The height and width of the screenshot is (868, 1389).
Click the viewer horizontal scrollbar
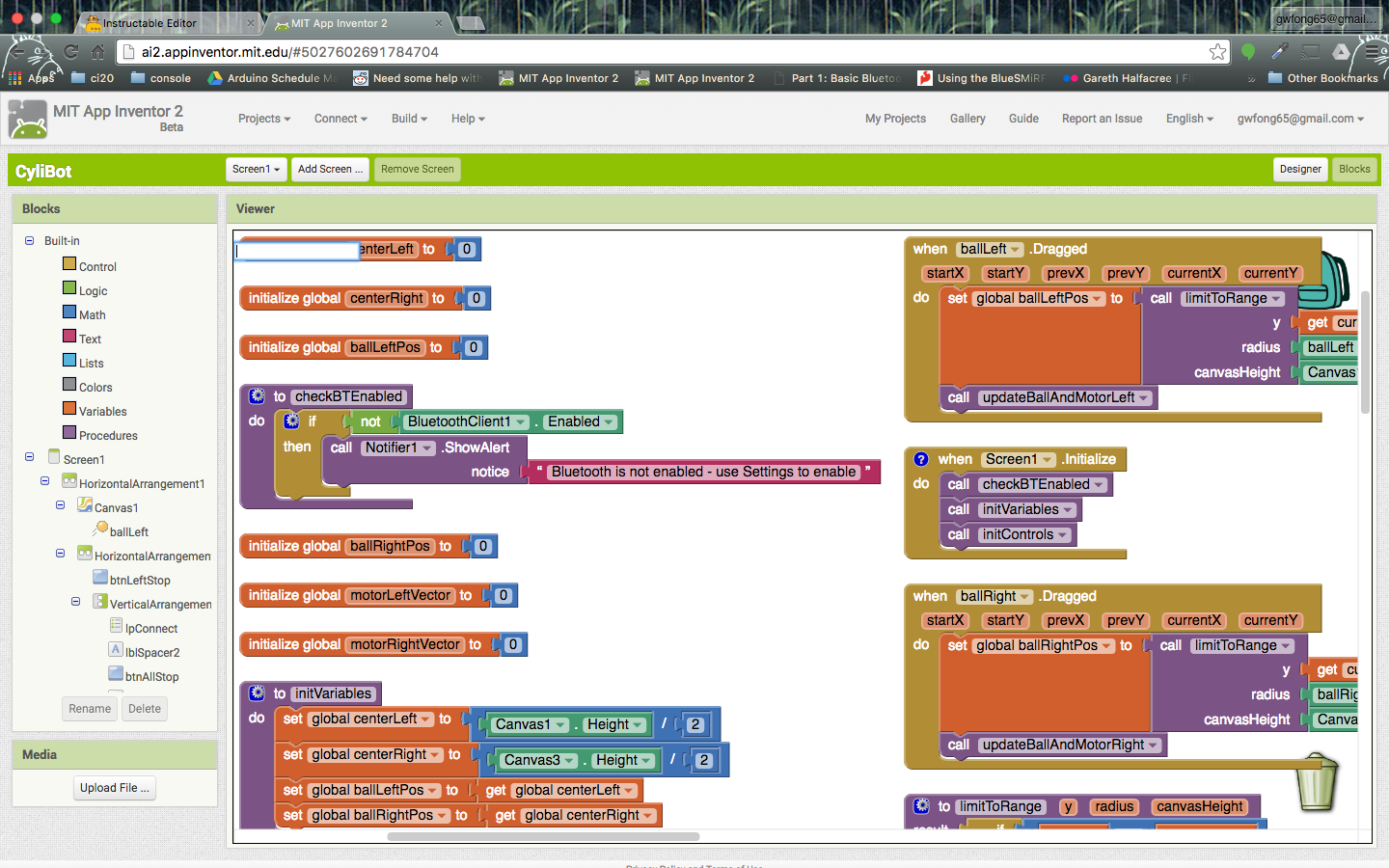click(x=543, y=836)
